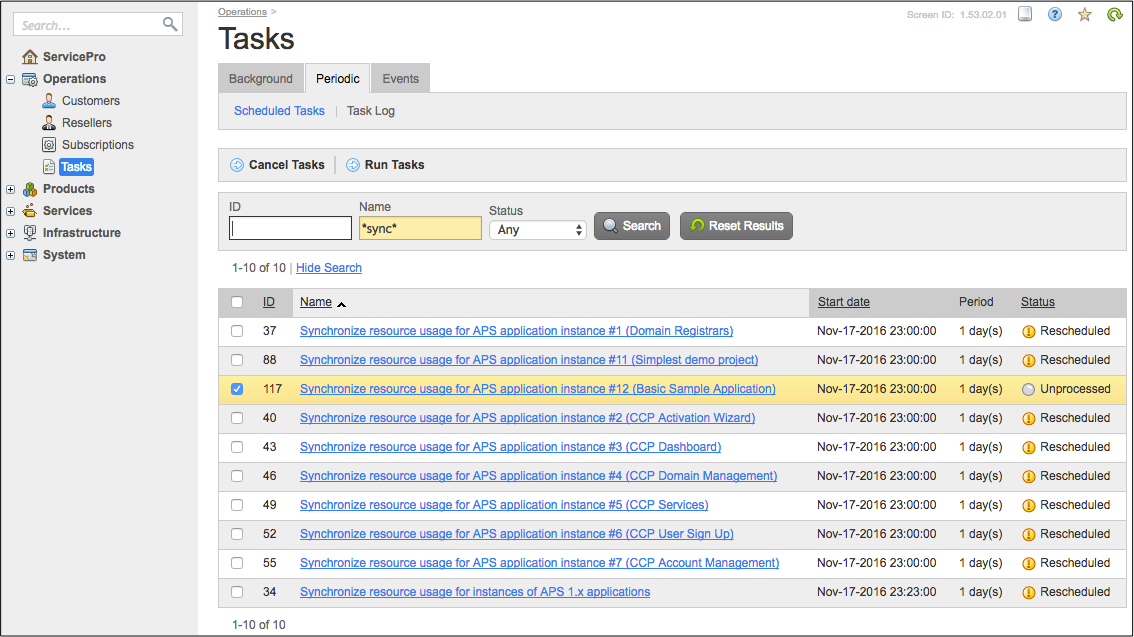Screen dimensions: 1134x637
Task: Click the Hide Search link
Action: 328,268
